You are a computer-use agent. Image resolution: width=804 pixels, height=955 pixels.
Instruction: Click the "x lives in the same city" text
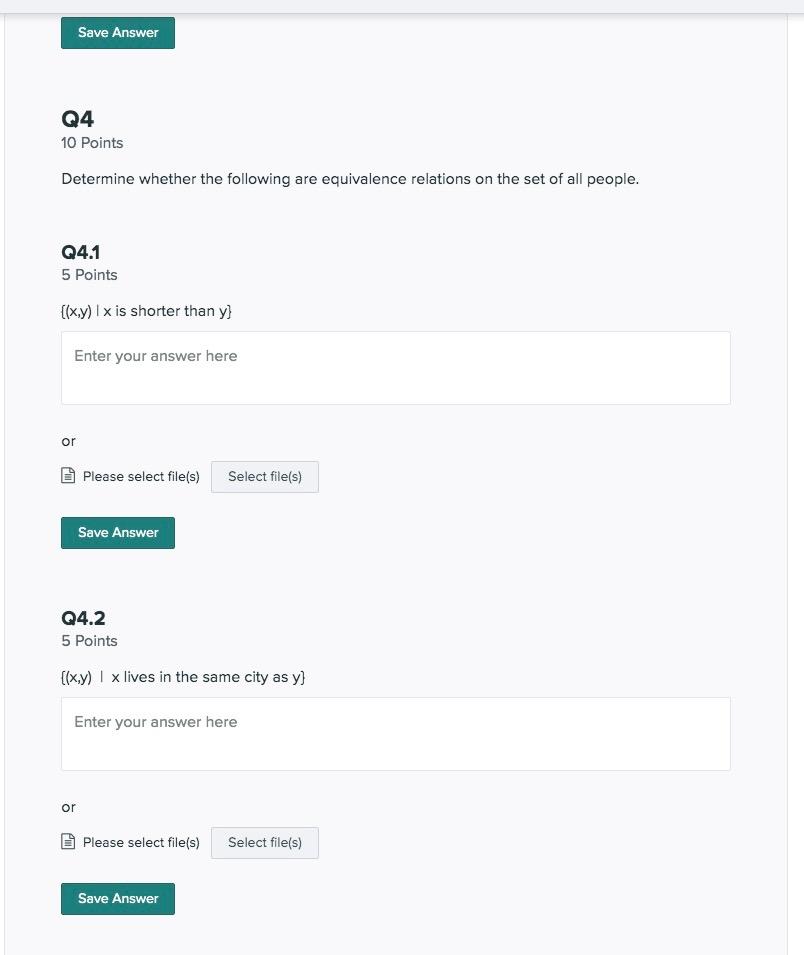(x=190, y=677)
